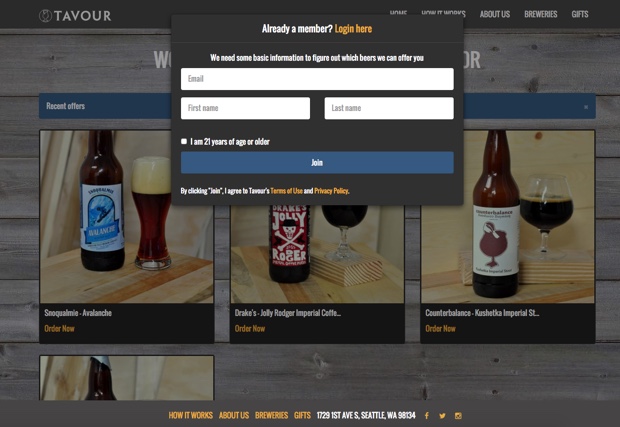The image size is (620, 427).
Task: Click footer About Us link
Action: click(x=234, y=416)
